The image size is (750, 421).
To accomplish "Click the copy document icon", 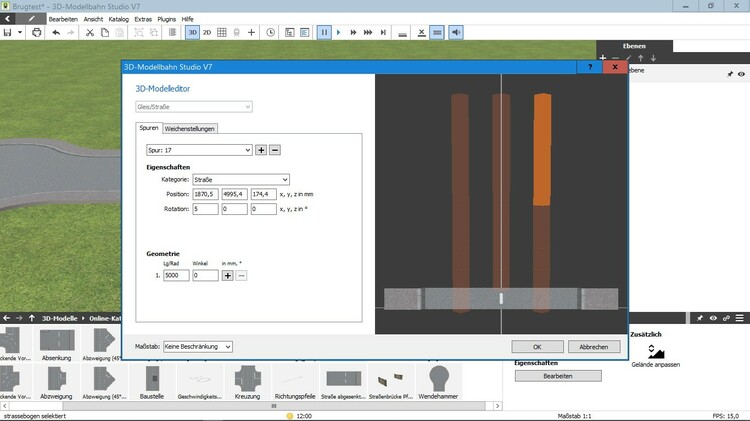I will coord(105,33).
